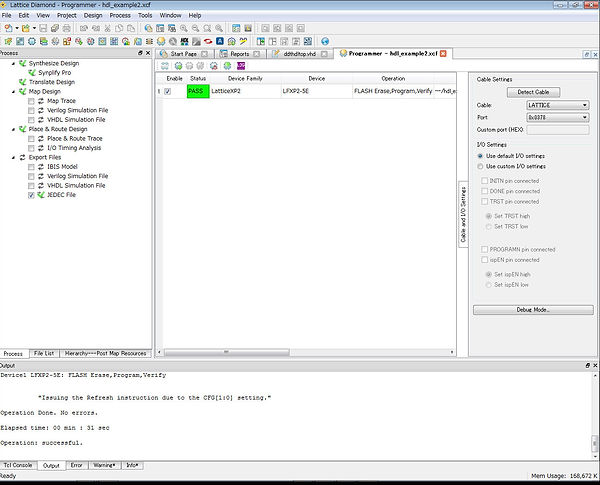Toggle Enable checkbox for the LatticeXP2 device row
The height and width of the screenshot is (485, 600).
click(168, 91)
